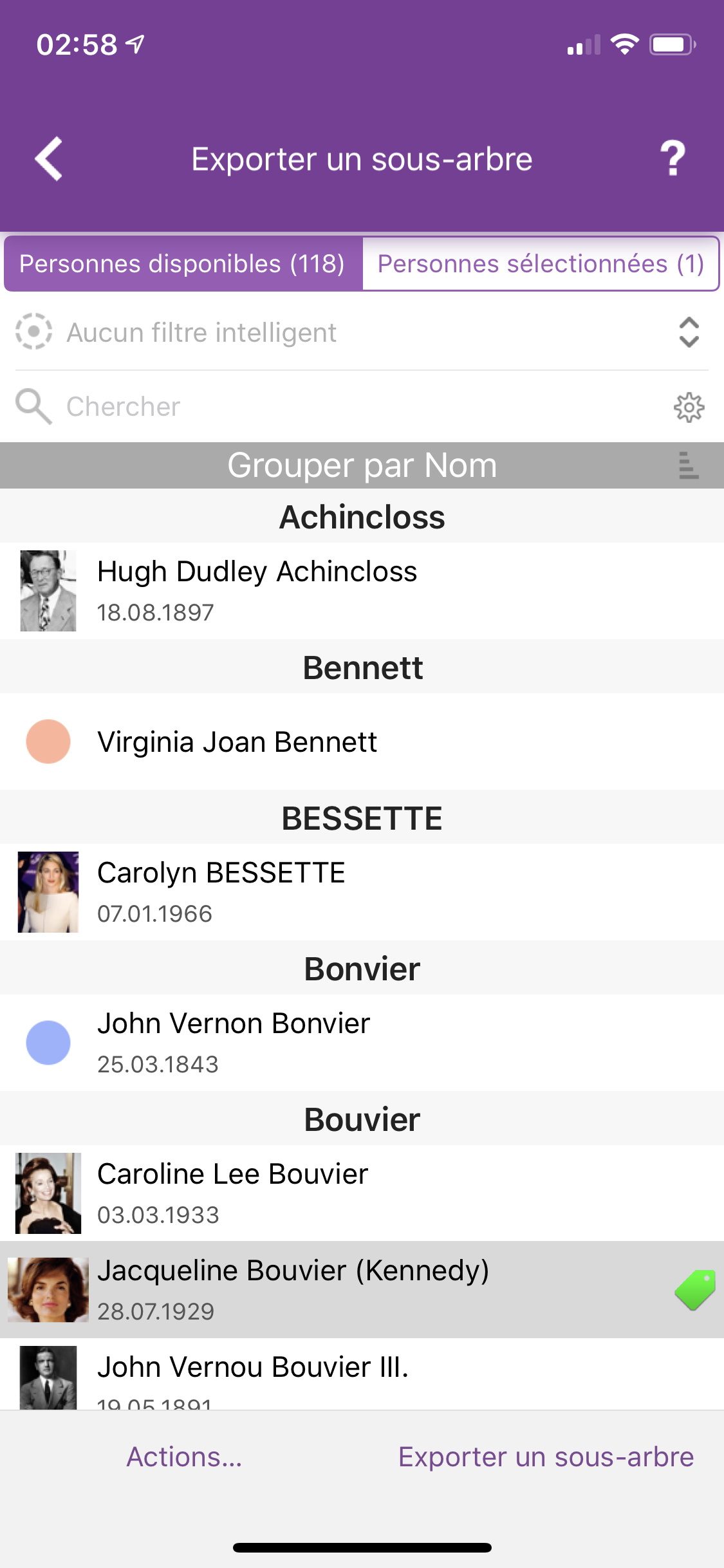Switch to Personnes sélectionnées (1) tab

[541, 264]
